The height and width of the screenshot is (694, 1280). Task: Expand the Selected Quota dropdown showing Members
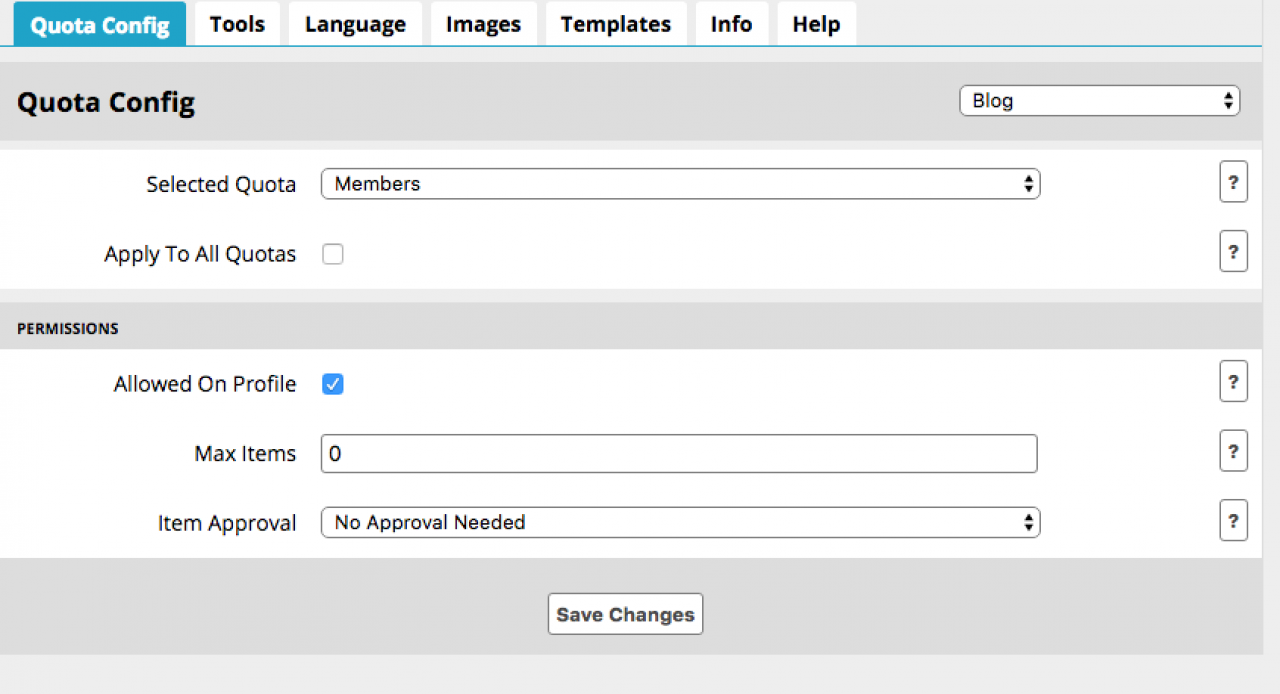(680, 184)
